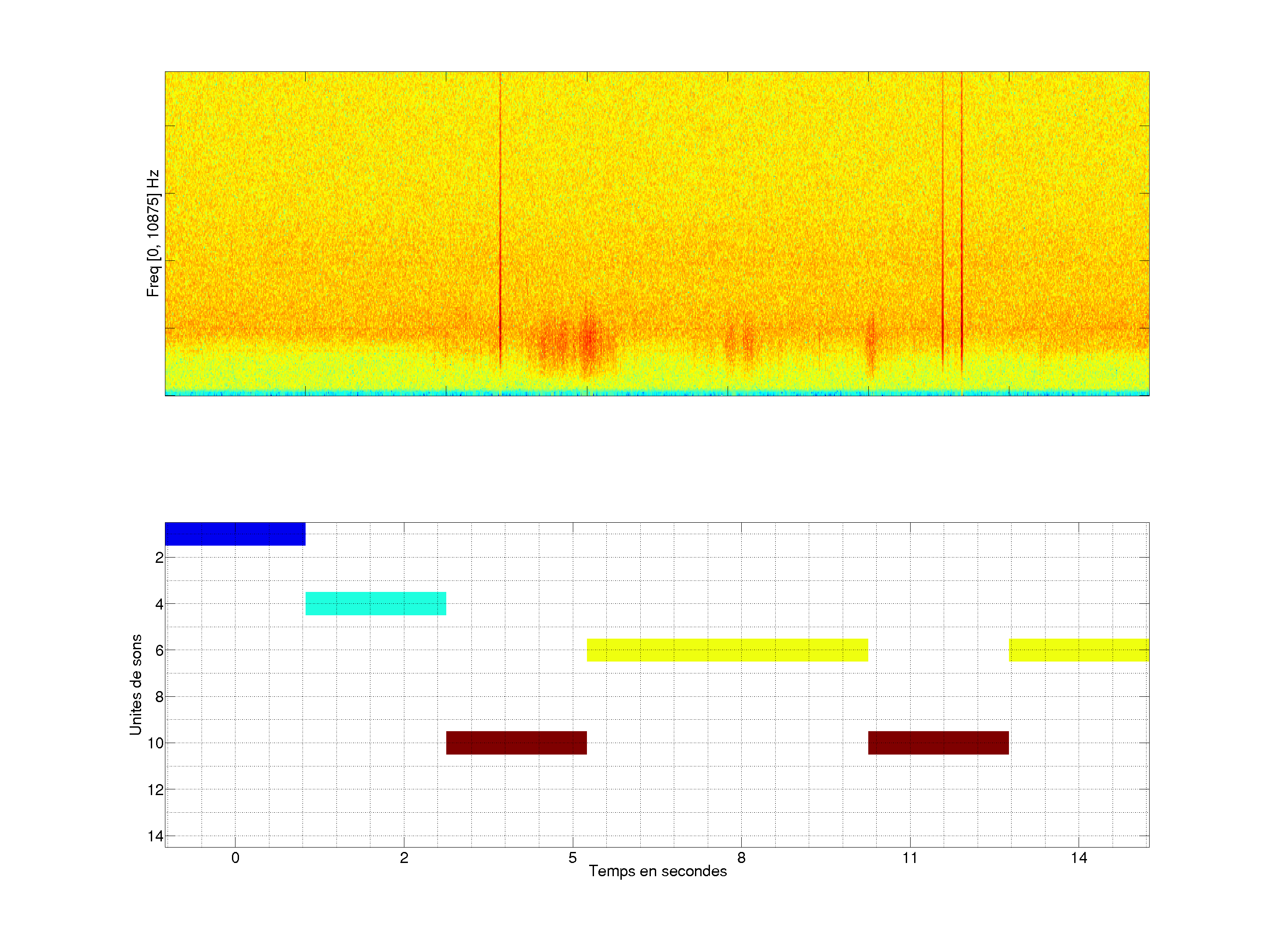Click the 'Unites de sons' axis label
Image resolution: width=1270 pixels, height=952 pixels.
135,684
